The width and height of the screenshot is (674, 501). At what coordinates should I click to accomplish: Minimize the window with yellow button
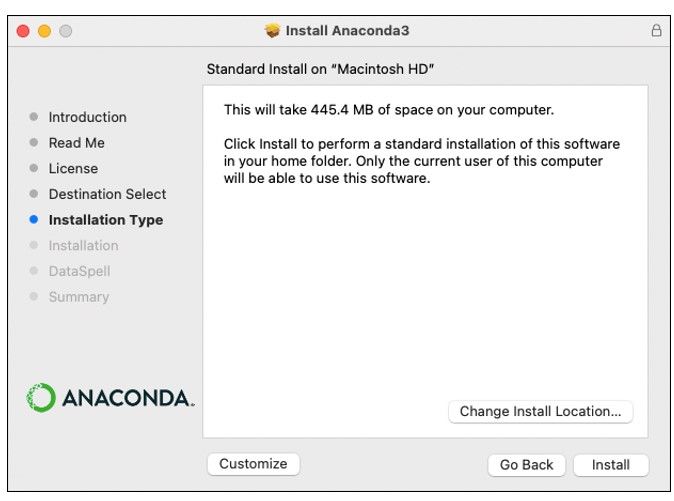[x=44, y=31]
